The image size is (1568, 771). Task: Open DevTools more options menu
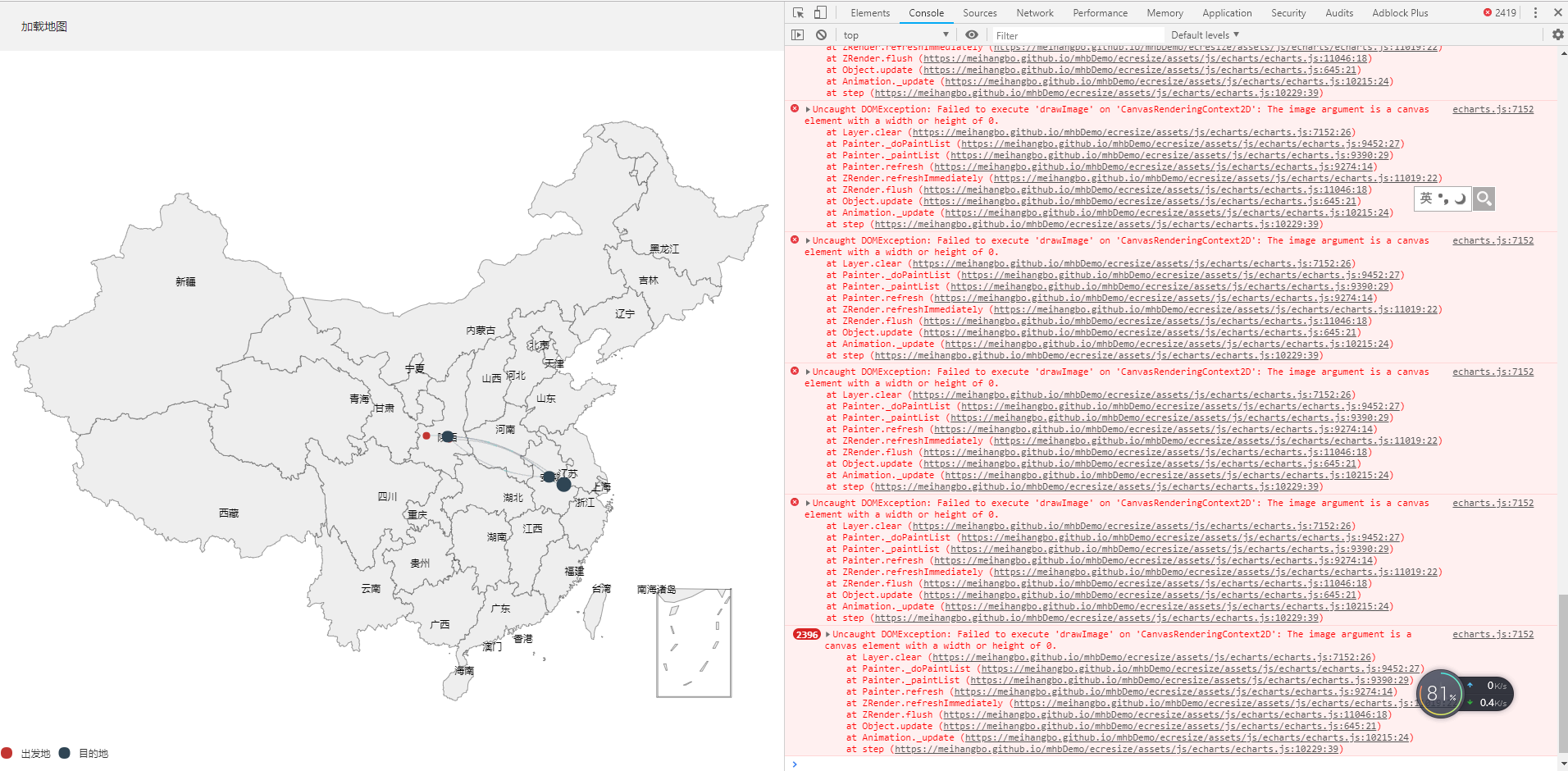(1535, 12)
